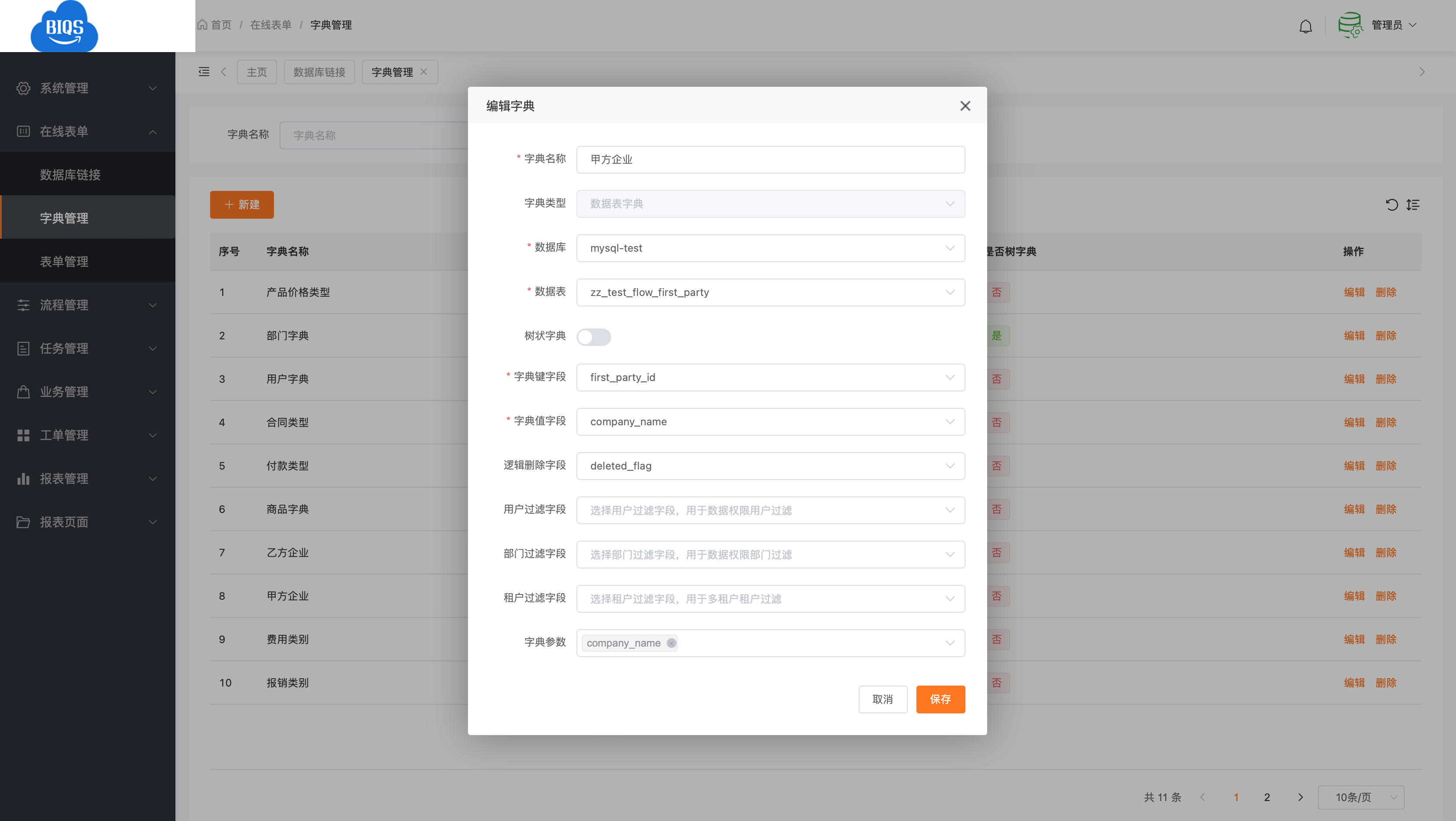1456x821 pixels.
Task: Open 数据库链接 in the sidebar
Action: (x=88, y=174)
